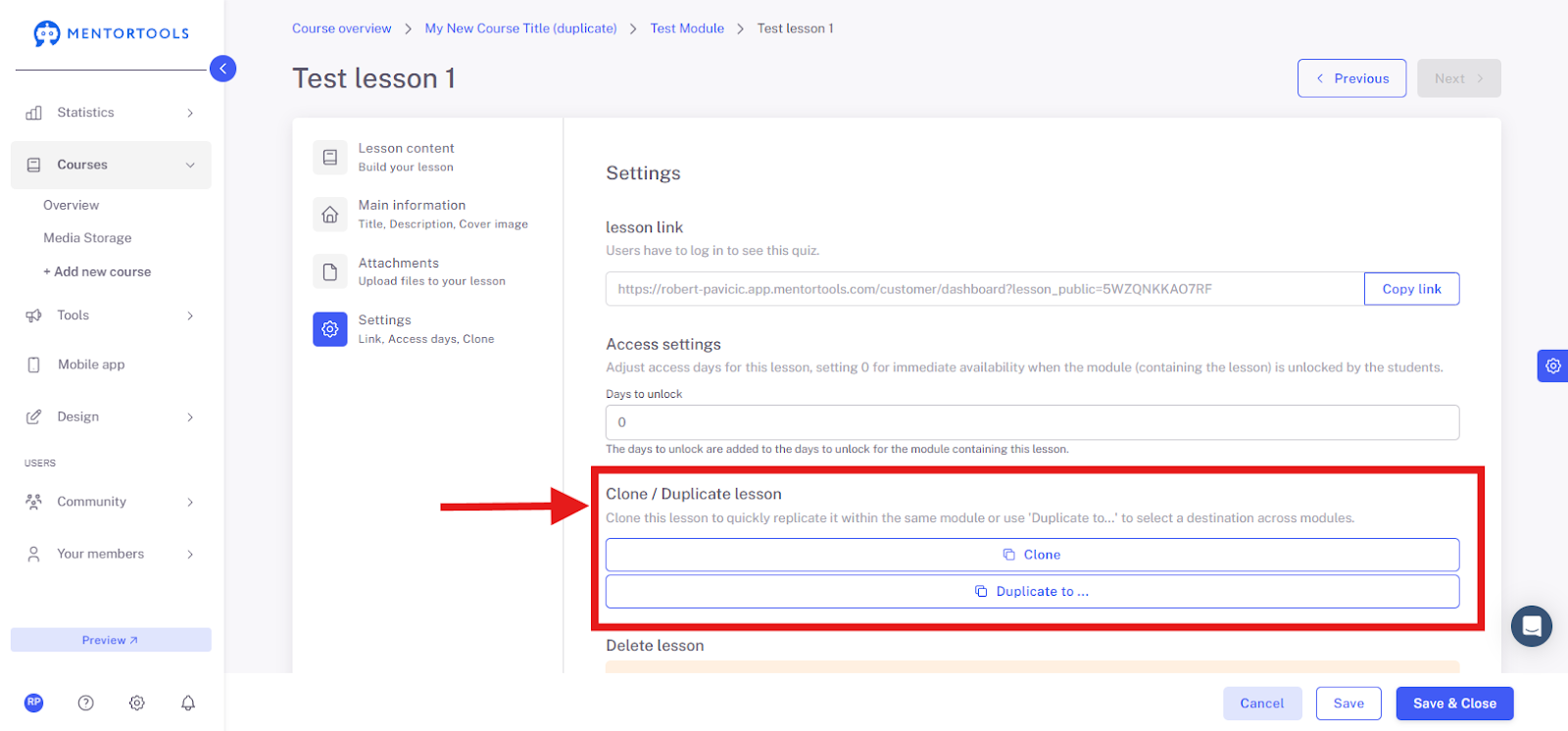Viewport: 1568px width, 731px height.
Task: Collapse the sidebar with the blue arrow button
Action: (223, 69)
